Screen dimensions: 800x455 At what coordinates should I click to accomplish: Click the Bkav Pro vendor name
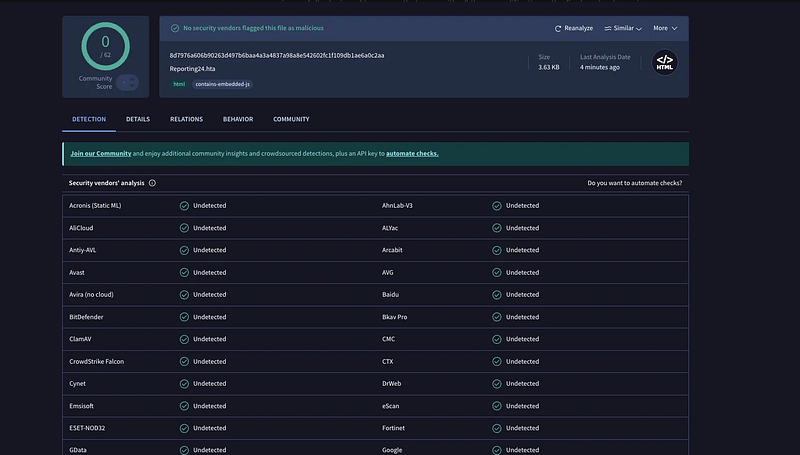point(394,317)
